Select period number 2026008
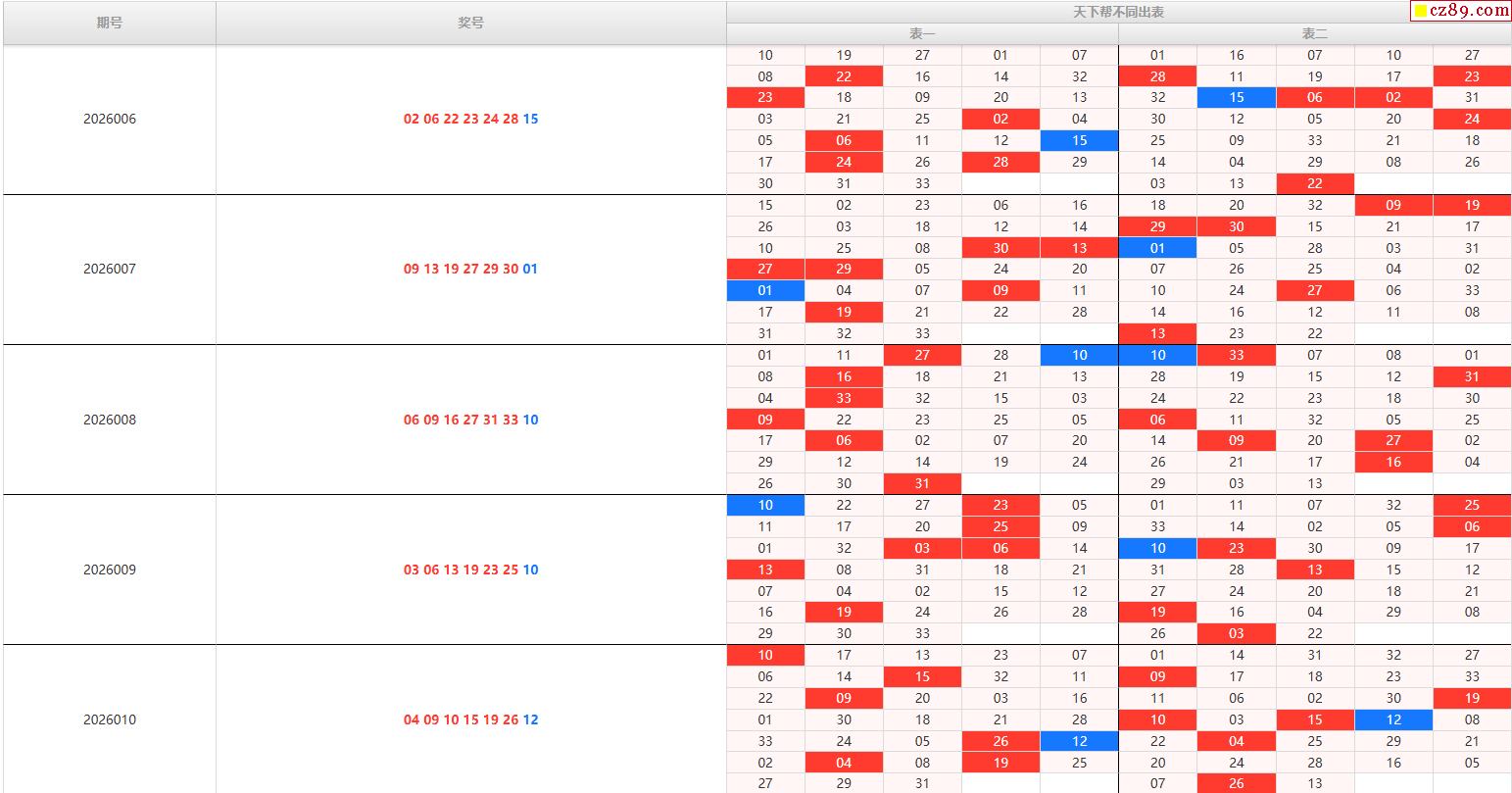The image size is (1512, 793). [110, 420]
